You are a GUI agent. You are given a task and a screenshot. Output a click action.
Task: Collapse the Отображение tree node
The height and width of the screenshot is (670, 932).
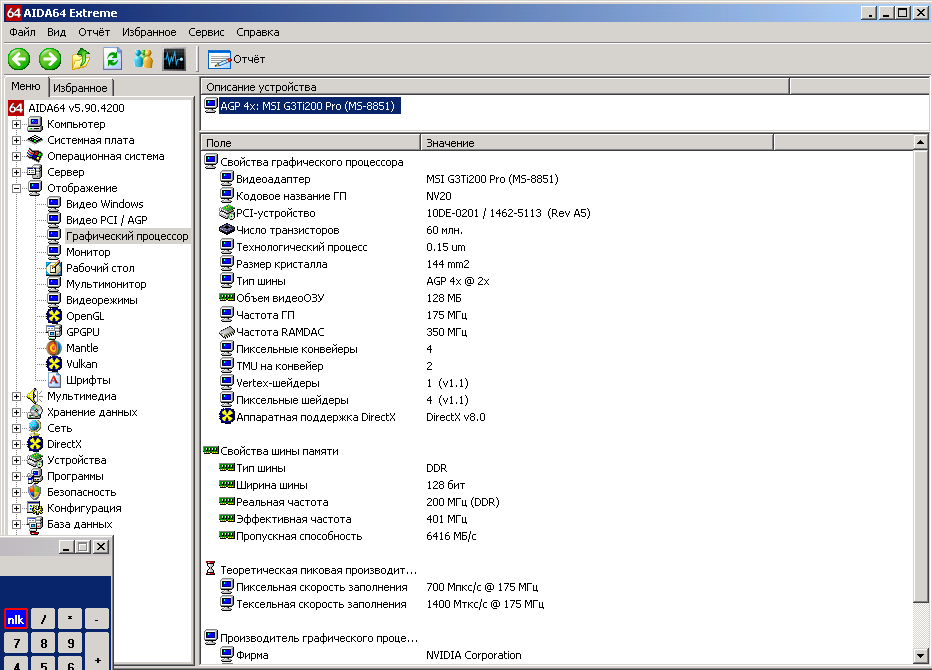(x=17, y=188)
